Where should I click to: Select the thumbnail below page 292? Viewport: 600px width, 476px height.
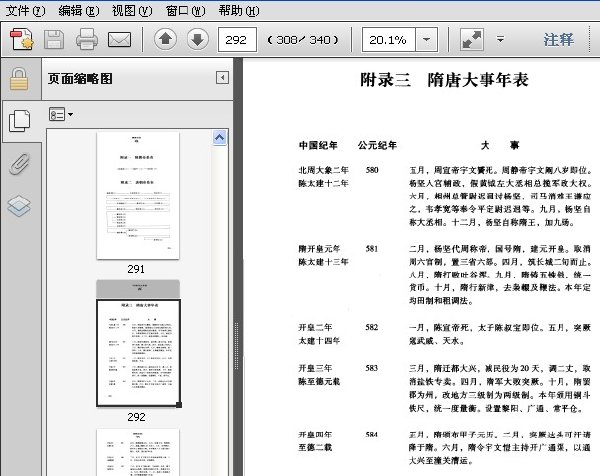tap(138, 452)
